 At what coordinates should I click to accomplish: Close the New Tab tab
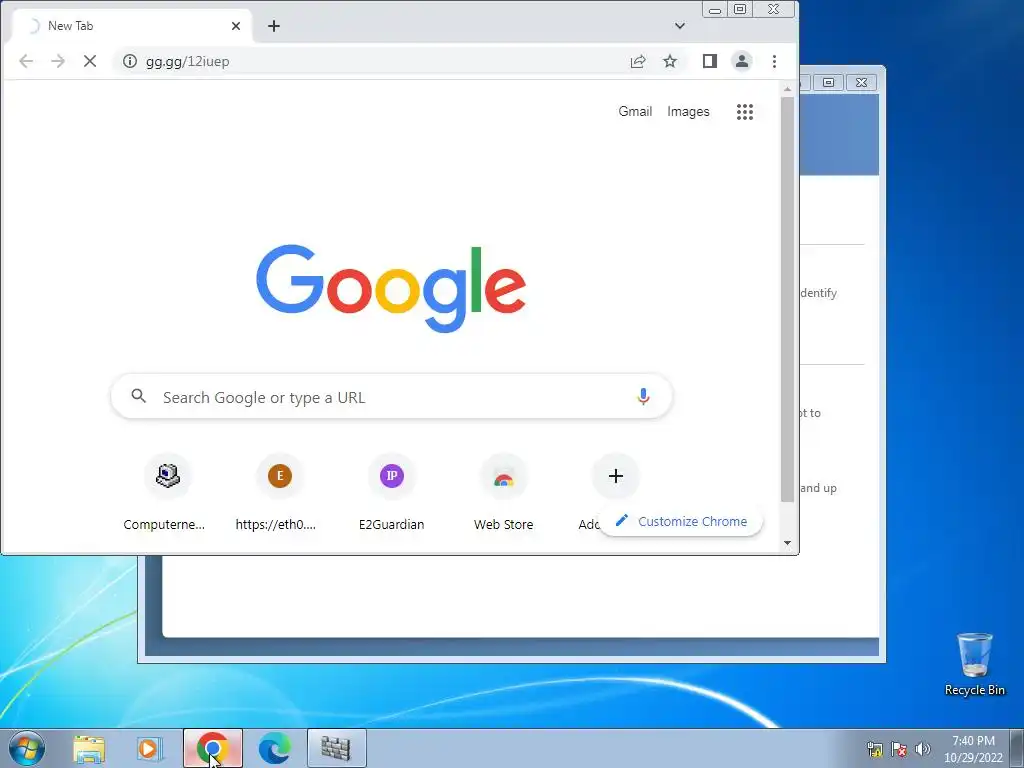click(236, 26)
